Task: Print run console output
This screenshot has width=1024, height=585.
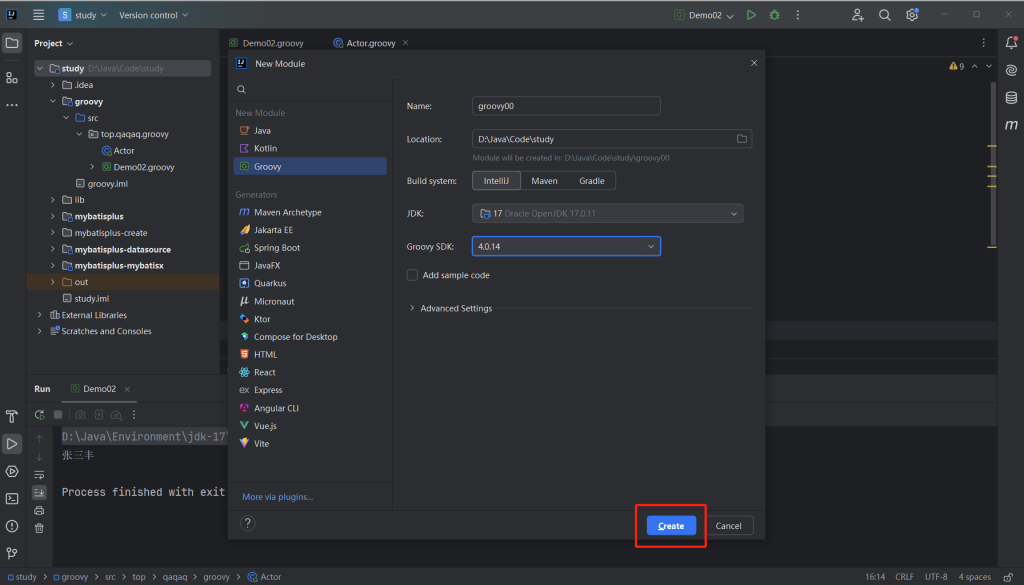Action: (39, 510)
